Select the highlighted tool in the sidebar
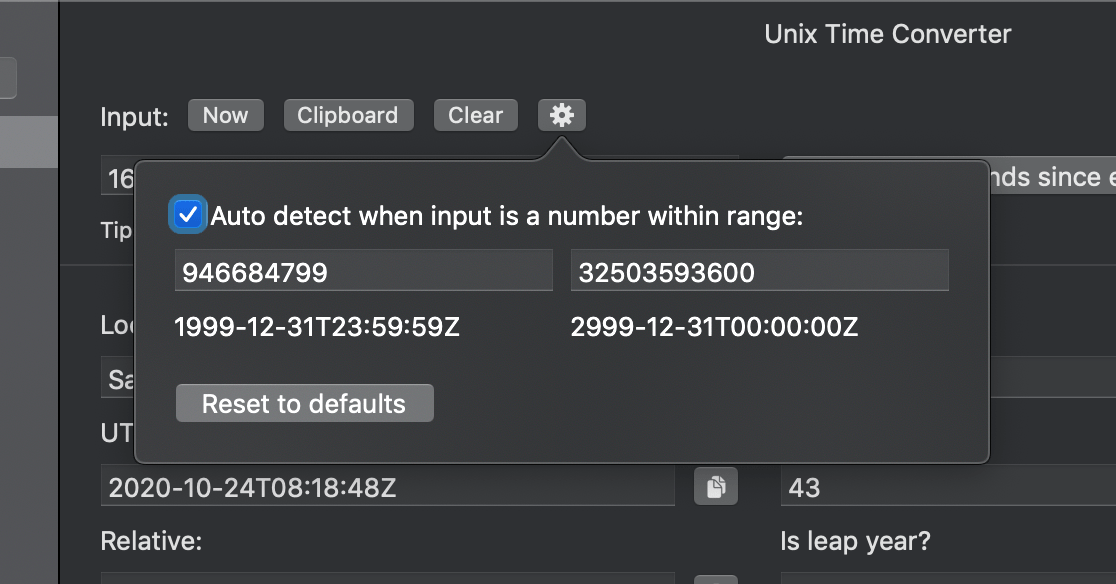 (27, 142)
